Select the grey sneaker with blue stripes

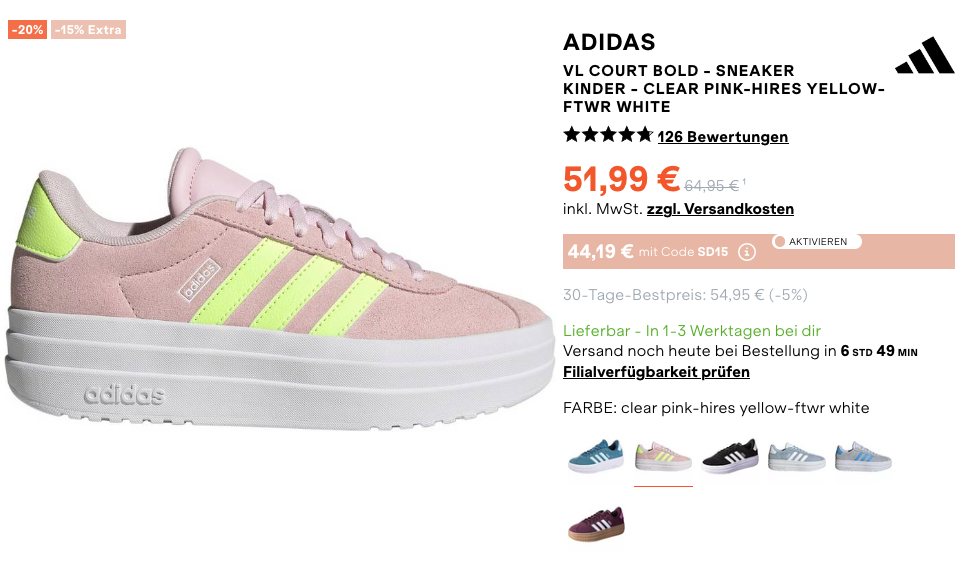coord(864,456)
